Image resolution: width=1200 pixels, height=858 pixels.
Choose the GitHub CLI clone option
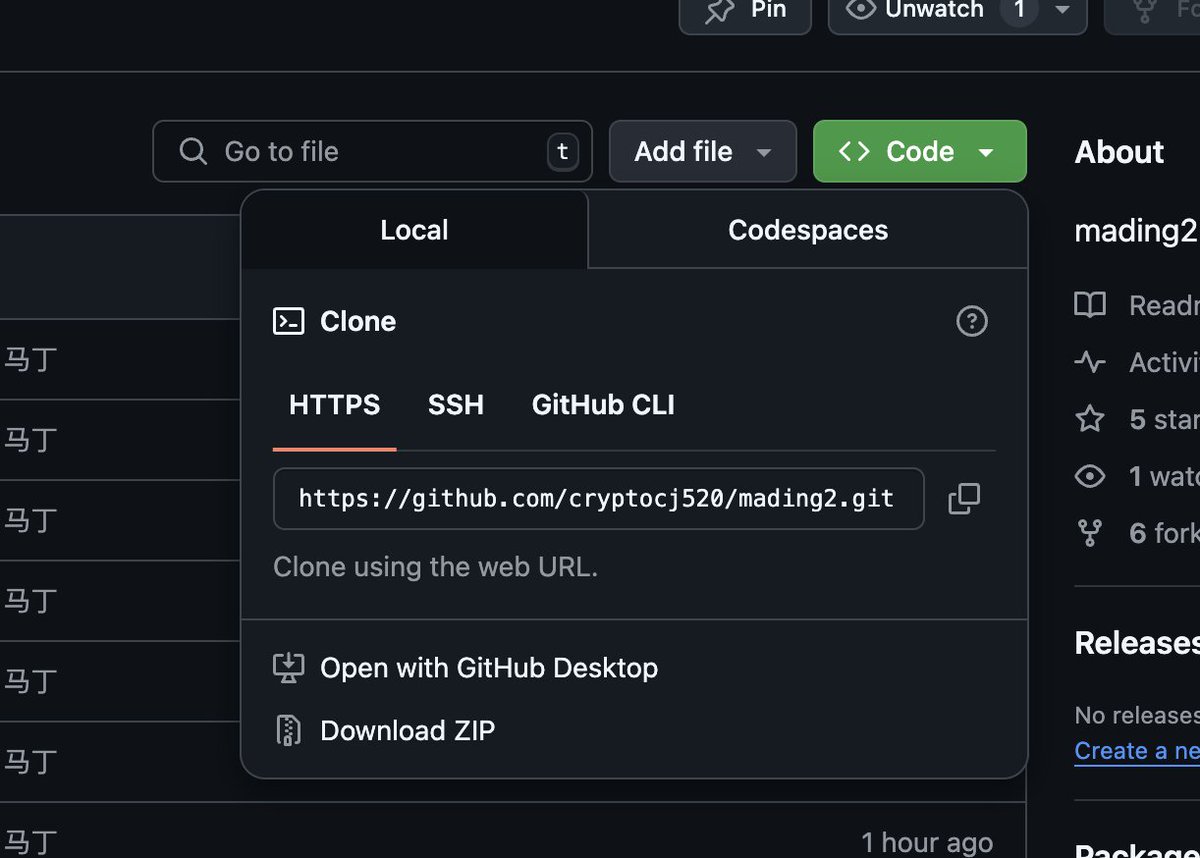(603, 405)
